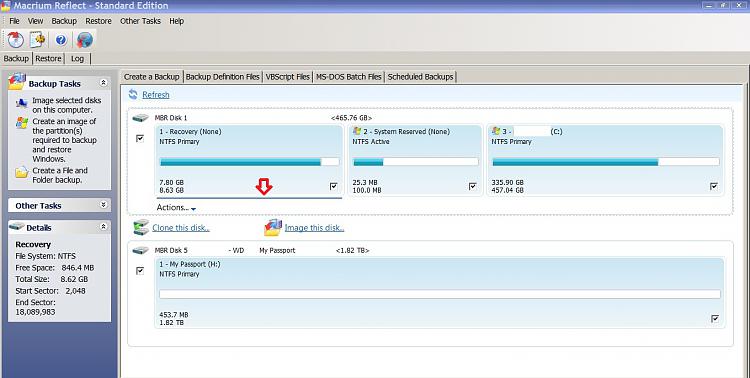This screenshot has height=378, width=750.
Task: Select the 2 - System Reserved (None) label
Action: coord(407,131)
